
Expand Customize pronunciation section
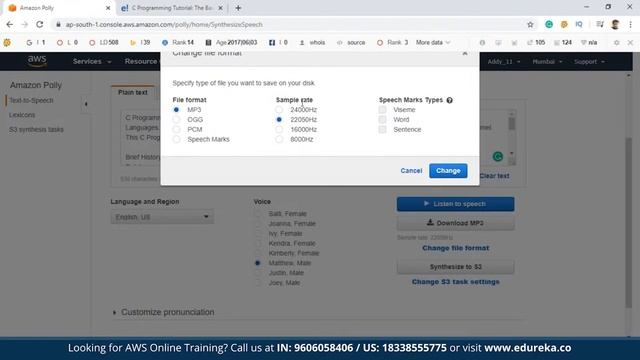[164, 312]
